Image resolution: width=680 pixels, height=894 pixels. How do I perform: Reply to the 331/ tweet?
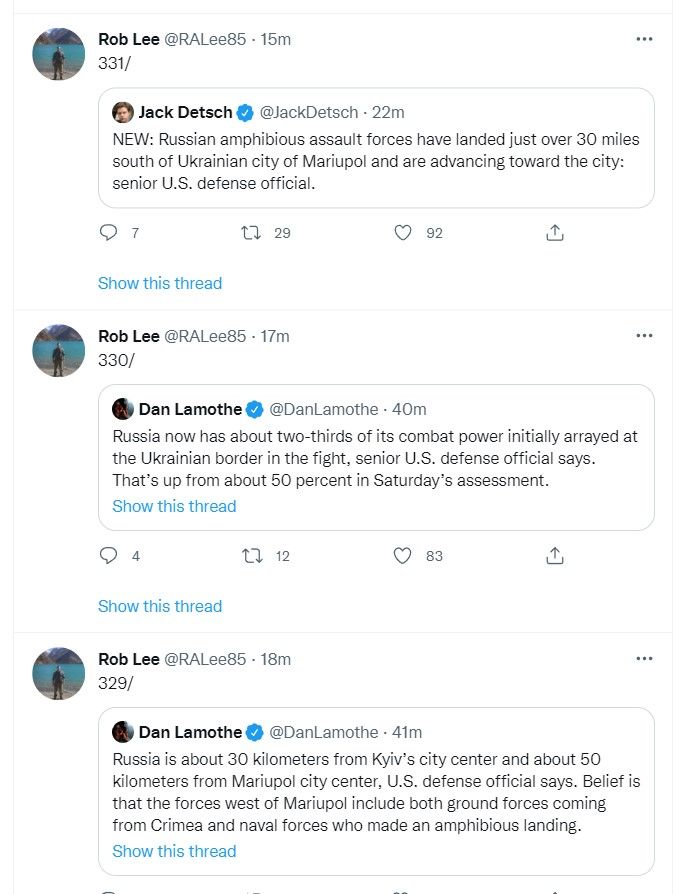pos(109,233)
